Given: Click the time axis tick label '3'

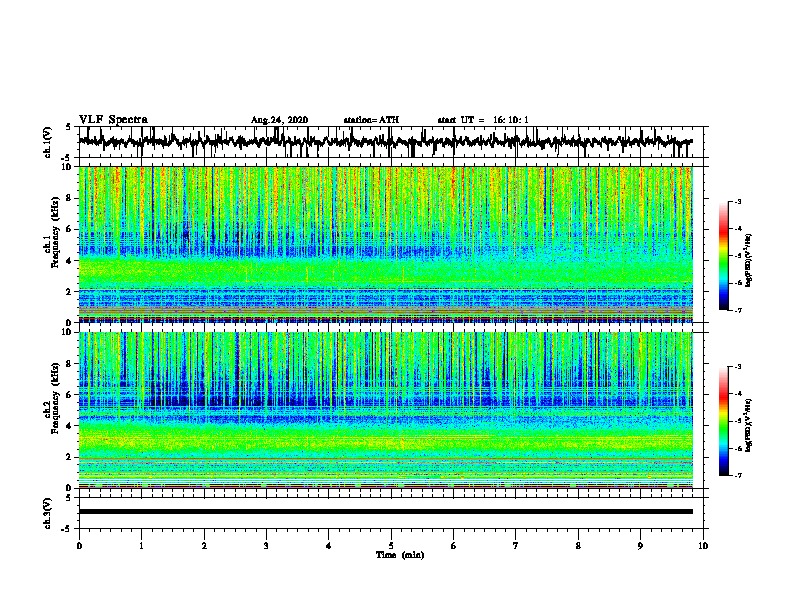Looking at the screenshot, I should click(x=266, y=546).
